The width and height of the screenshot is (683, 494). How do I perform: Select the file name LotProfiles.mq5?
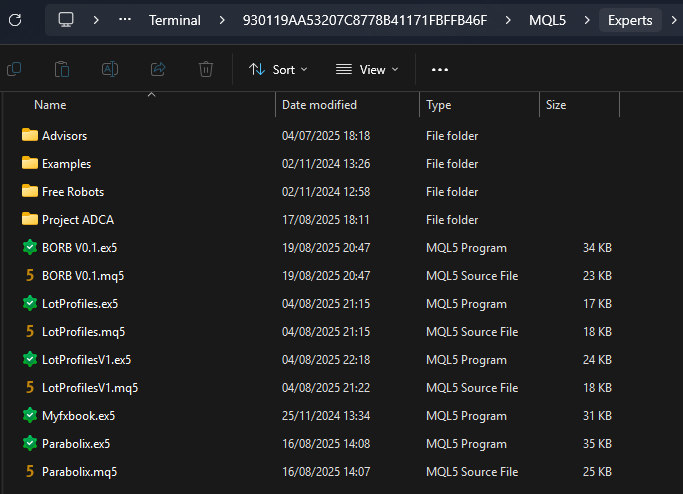coord(84,332)
